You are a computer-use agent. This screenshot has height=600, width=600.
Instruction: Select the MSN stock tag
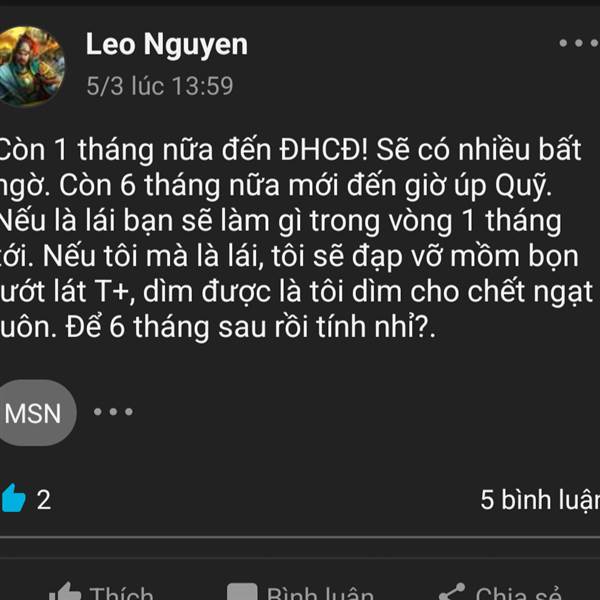pyautogui.click(x=36, y=413)
